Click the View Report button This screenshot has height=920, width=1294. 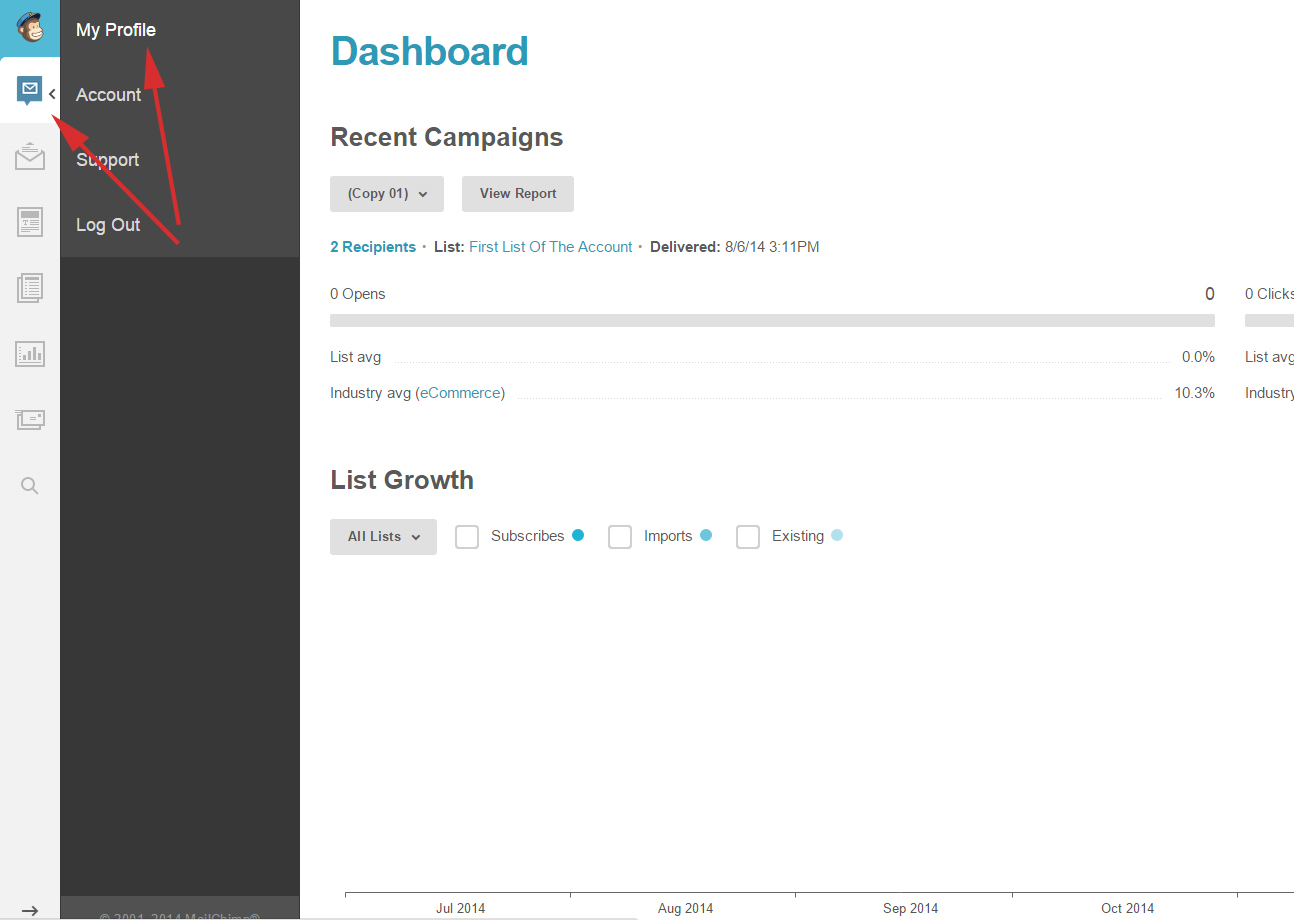coord(518,194)
